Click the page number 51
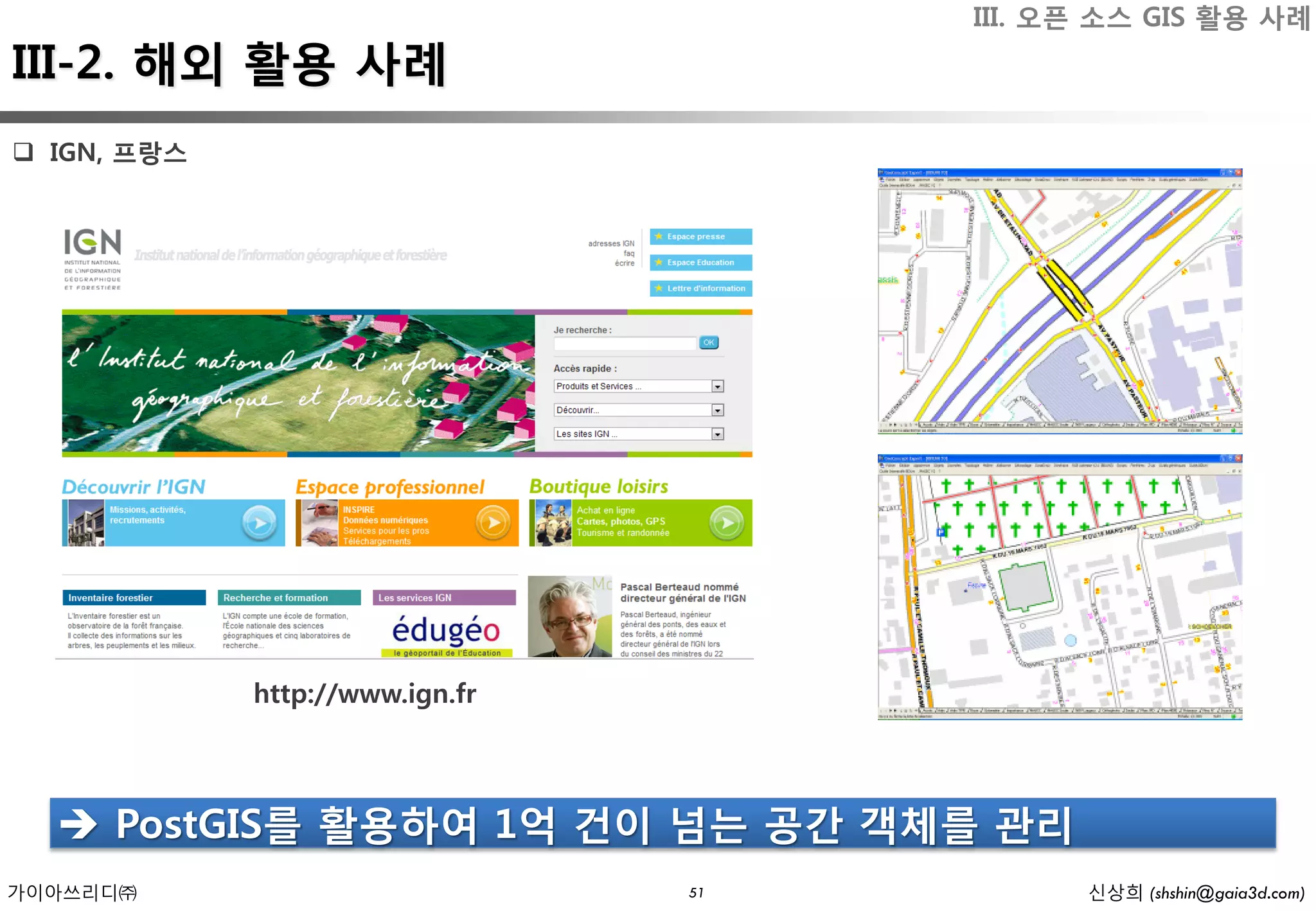Viewport: 1316px width, 911px height. [x=696, y=893]
